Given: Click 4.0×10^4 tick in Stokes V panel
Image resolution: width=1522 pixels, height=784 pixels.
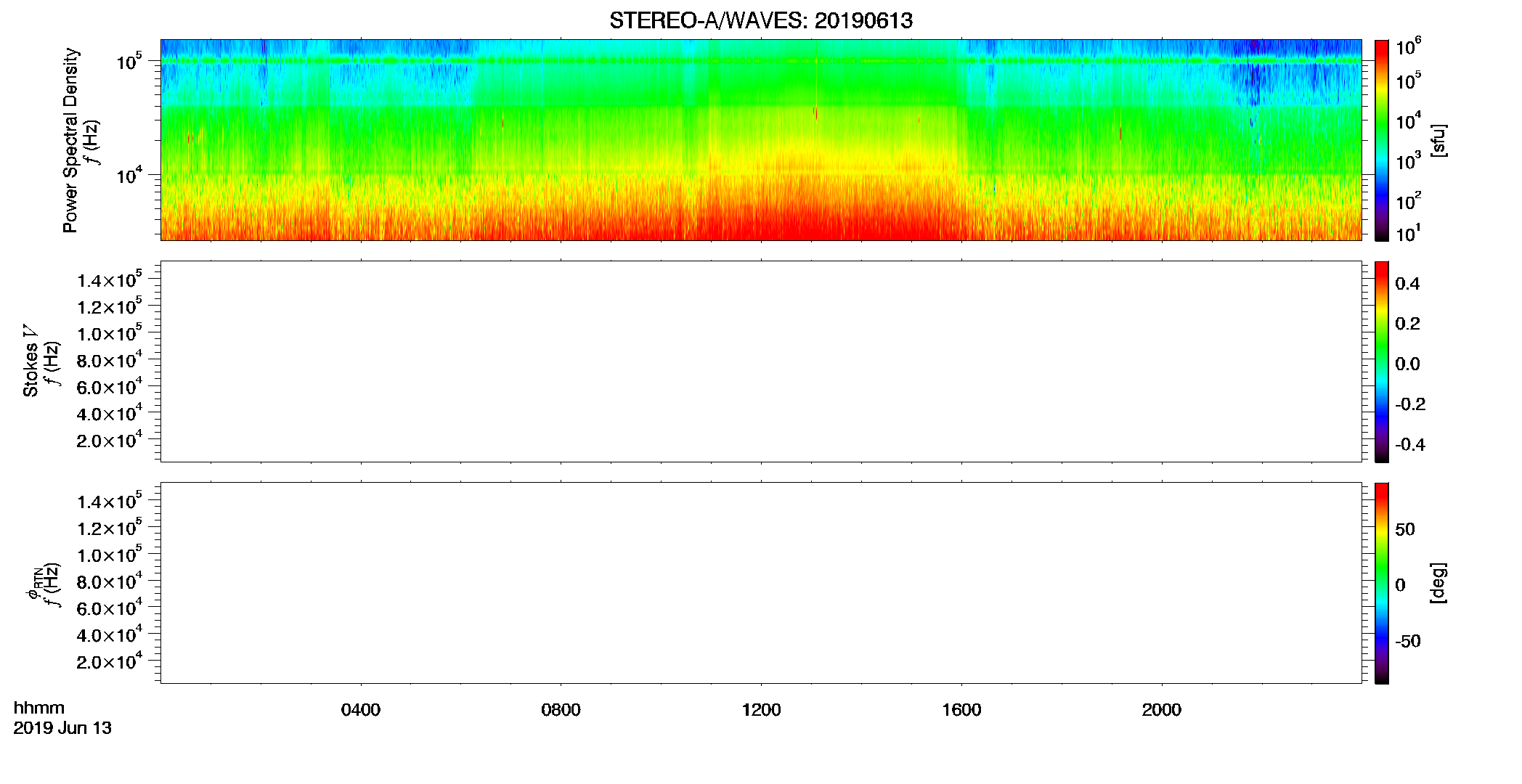Looking at the screenshot, I should pyautogui.click(x=110, y=413).
